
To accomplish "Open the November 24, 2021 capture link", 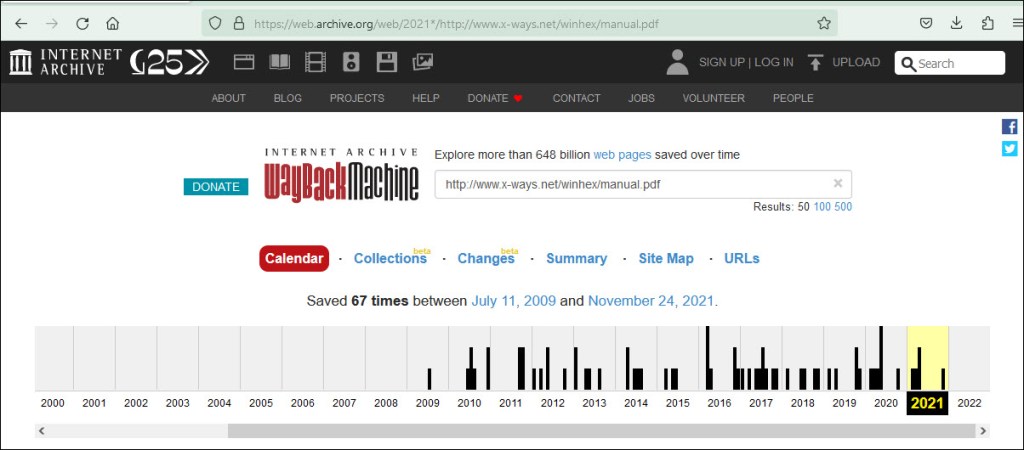I will pyautogui.click(x=651, y=301).
